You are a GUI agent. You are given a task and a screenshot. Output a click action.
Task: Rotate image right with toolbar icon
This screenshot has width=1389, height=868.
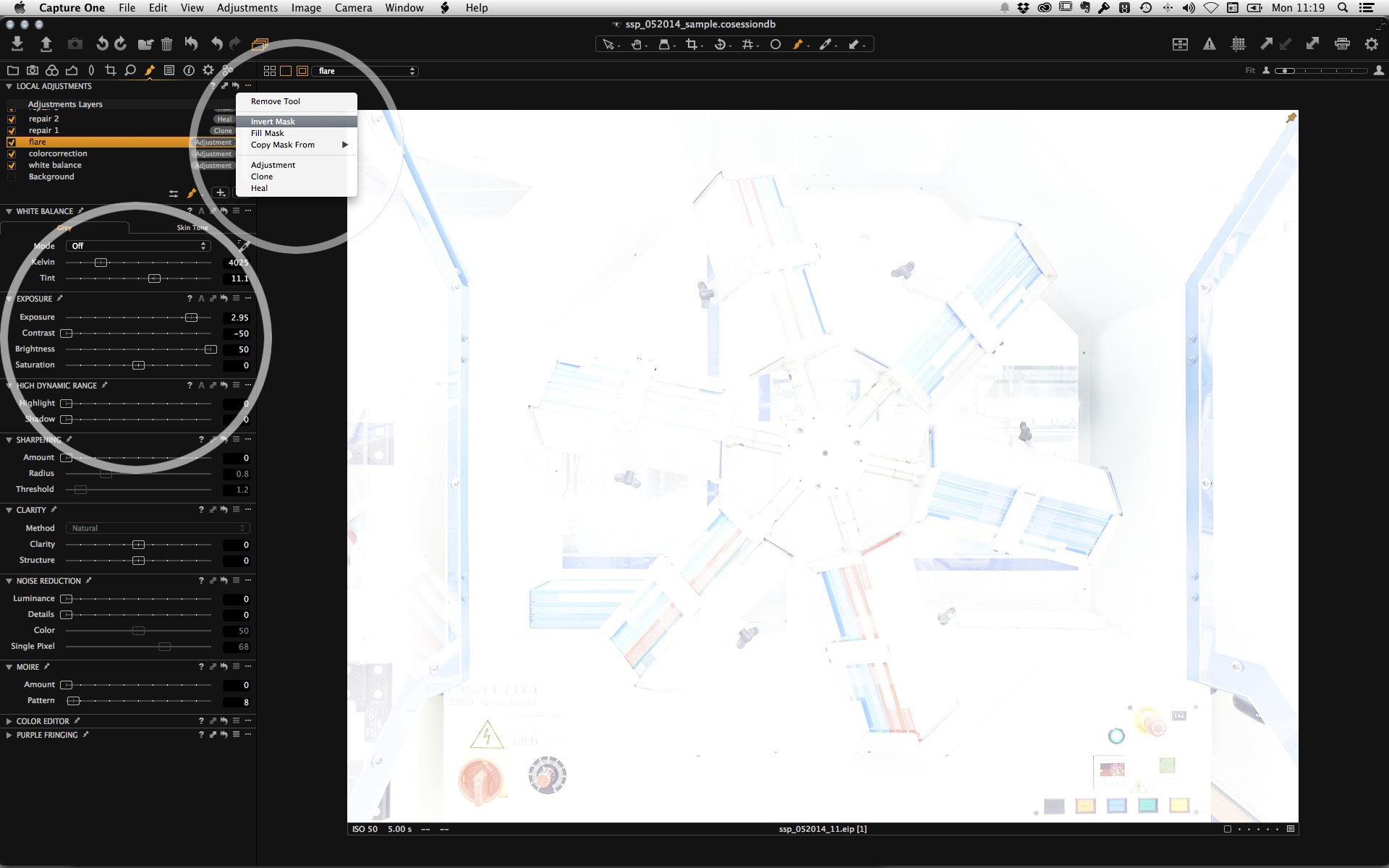(121, 44)
